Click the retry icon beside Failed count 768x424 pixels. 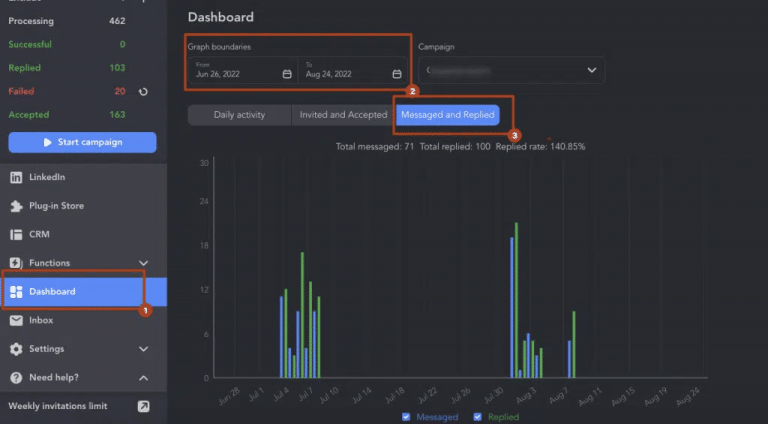(143, 92)
